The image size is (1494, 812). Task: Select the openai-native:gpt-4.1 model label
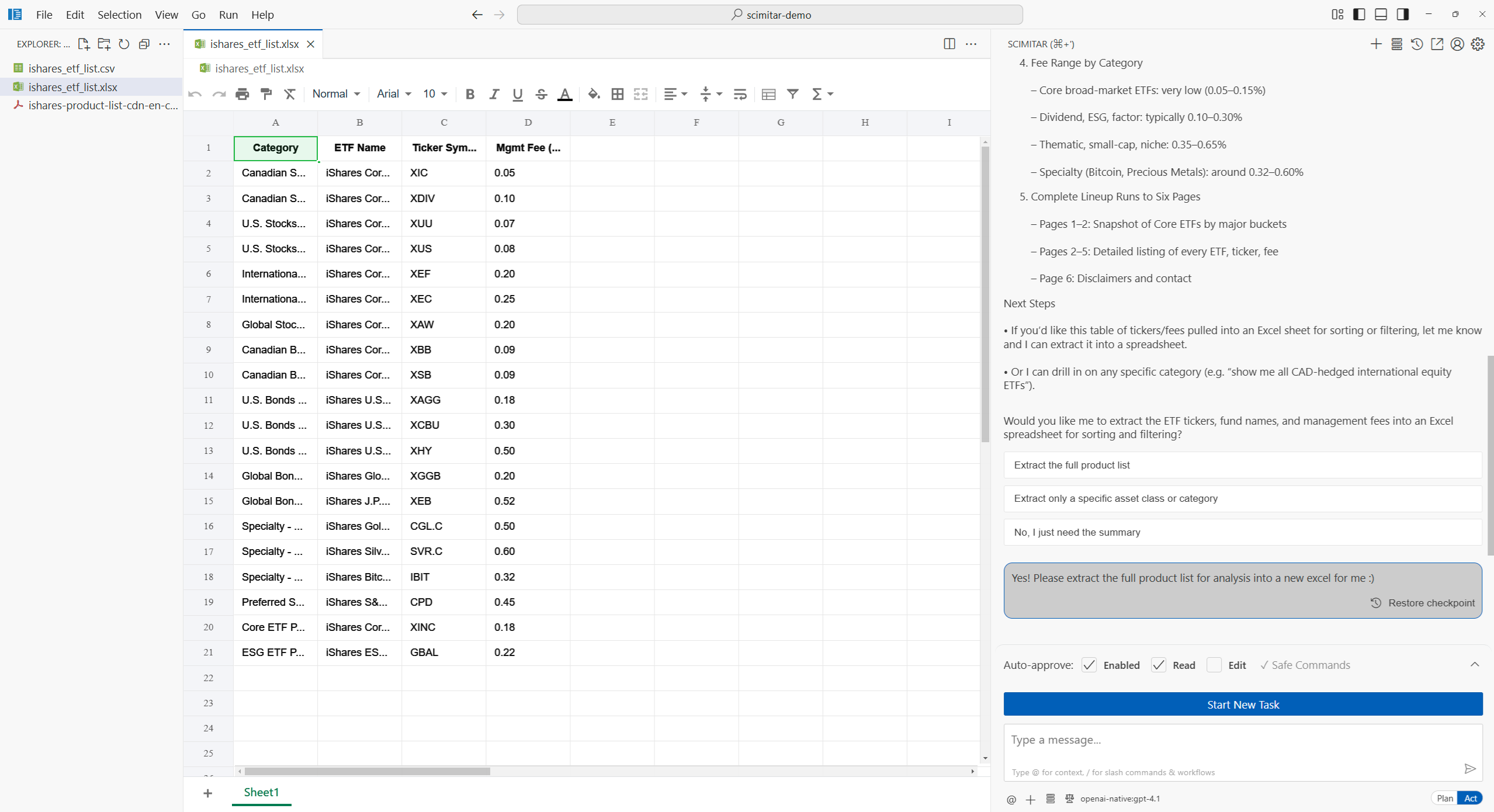click(x=1120, y=799)
